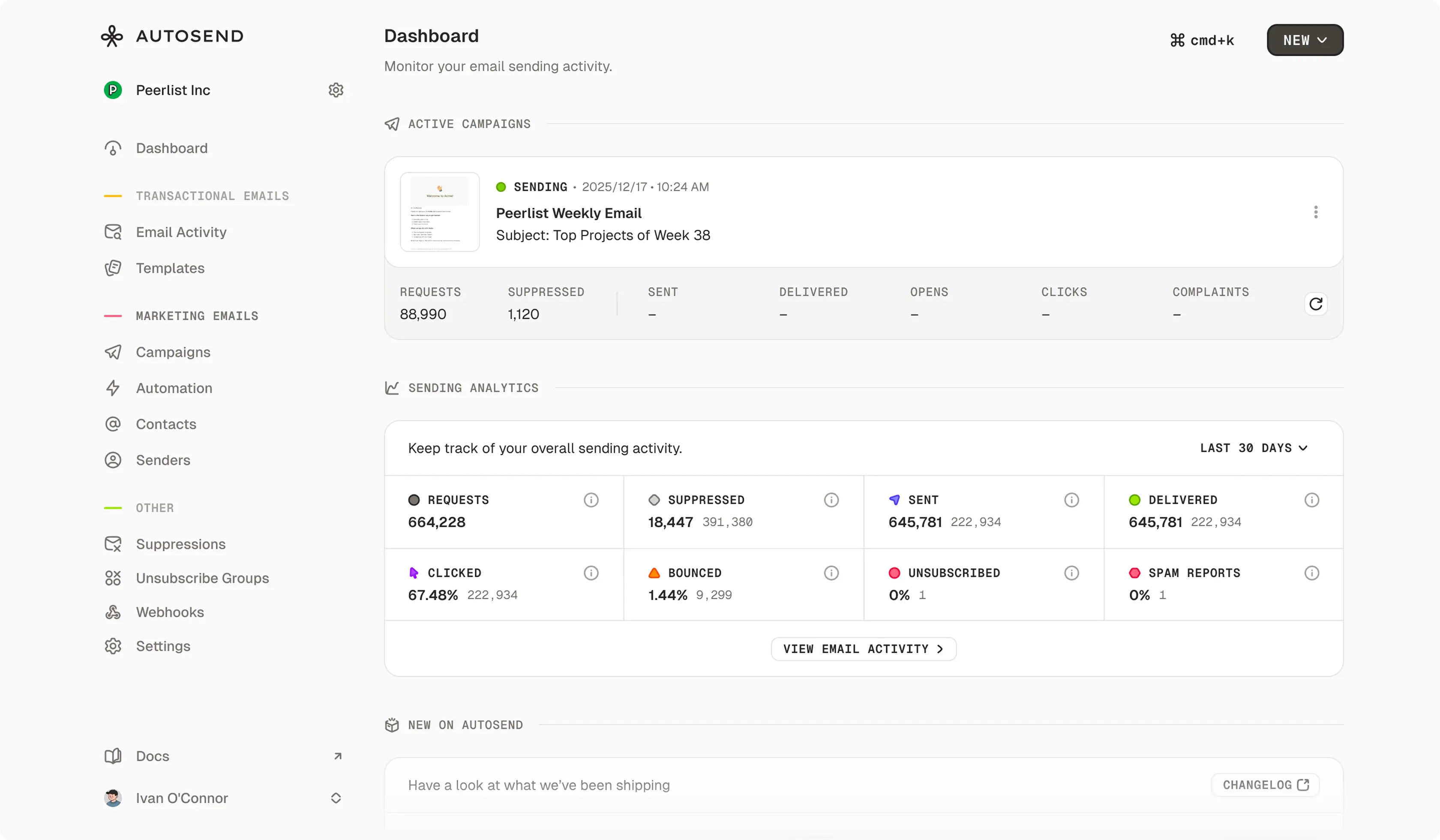Viewport: 1440px width, 840px height.
Task: Open the workspace settings gear for Peerlist Inc
Action: point(336,90)
